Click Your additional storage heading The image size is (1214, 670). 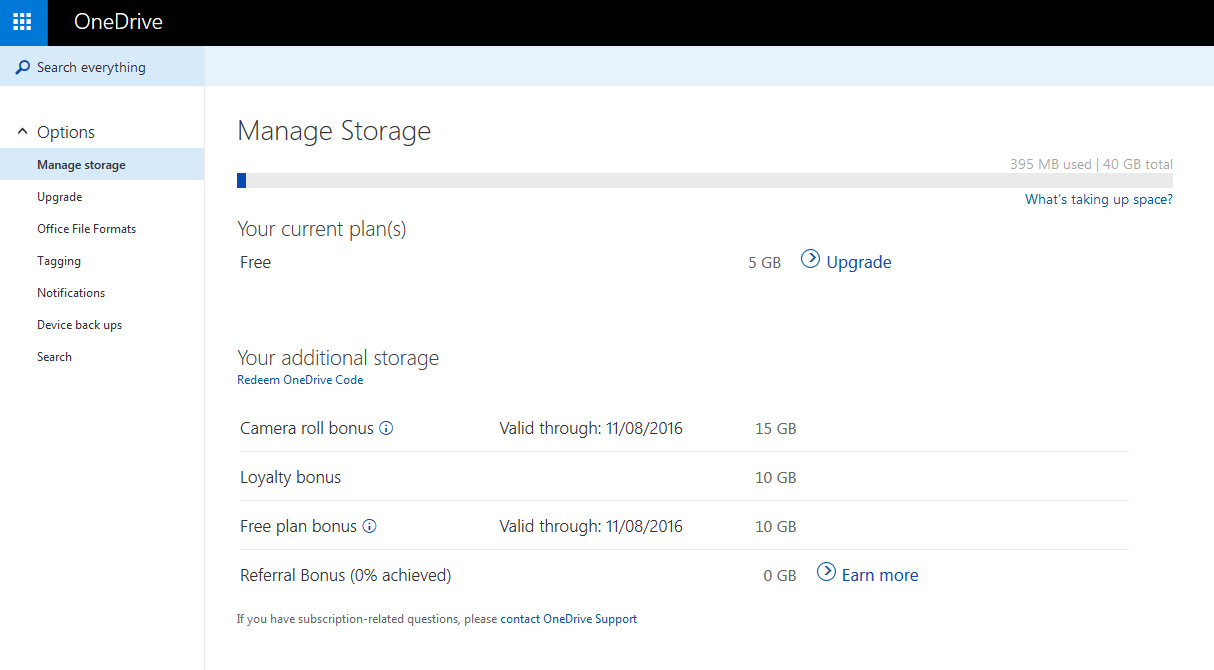(338, 358)
